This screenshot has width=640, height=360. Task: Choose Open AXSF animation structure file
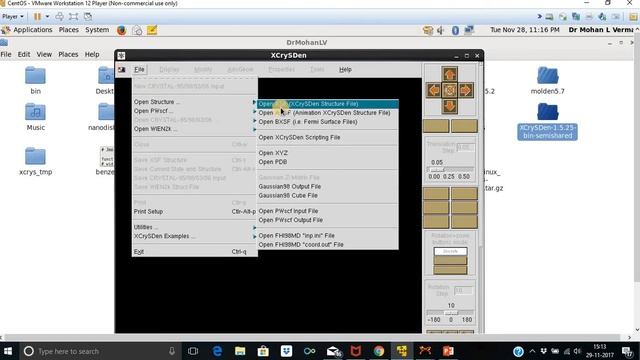pos(328,113)
